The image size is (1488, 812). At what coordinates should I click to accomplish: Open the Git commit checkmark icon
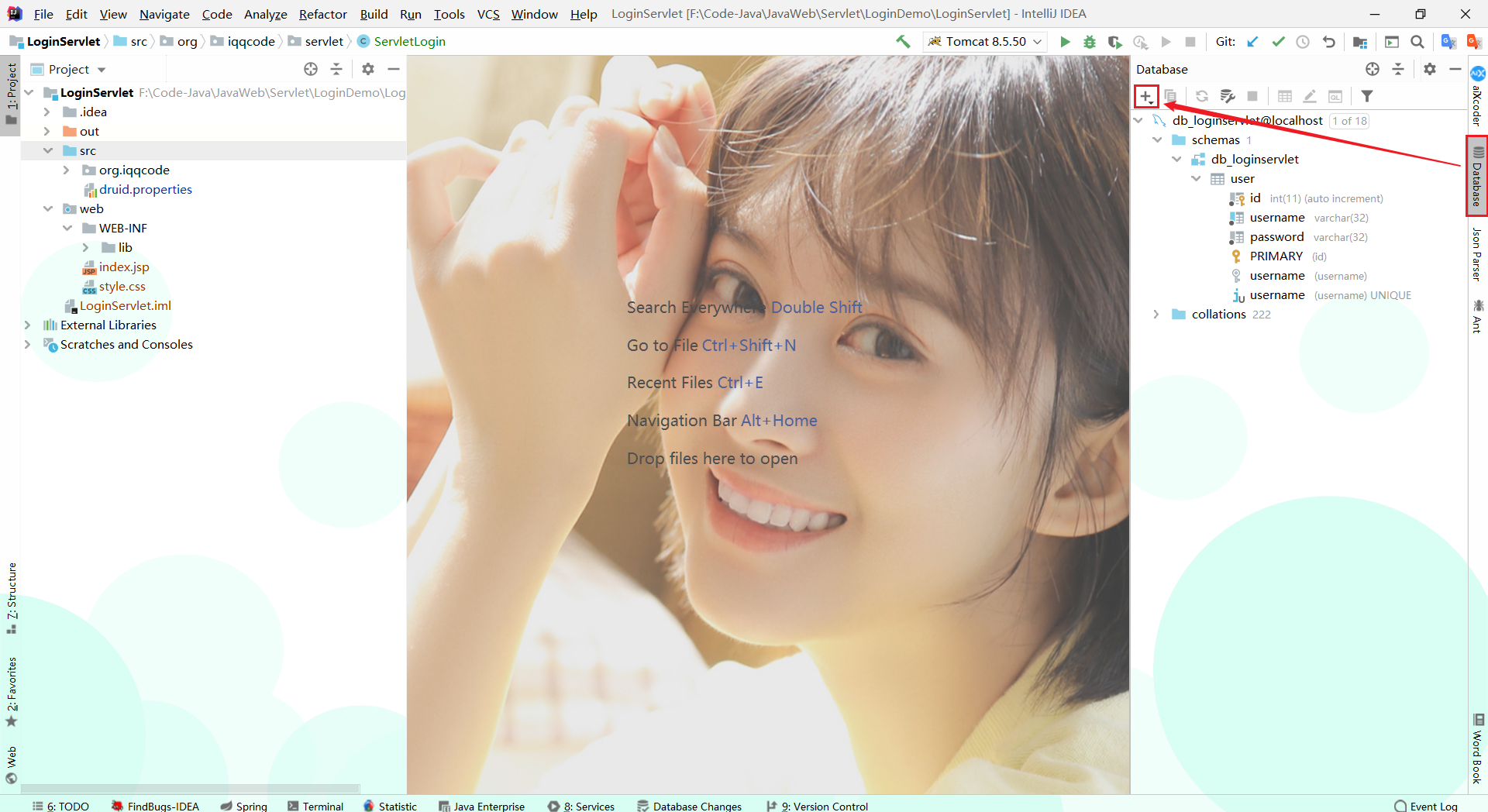click(1278, 41)
